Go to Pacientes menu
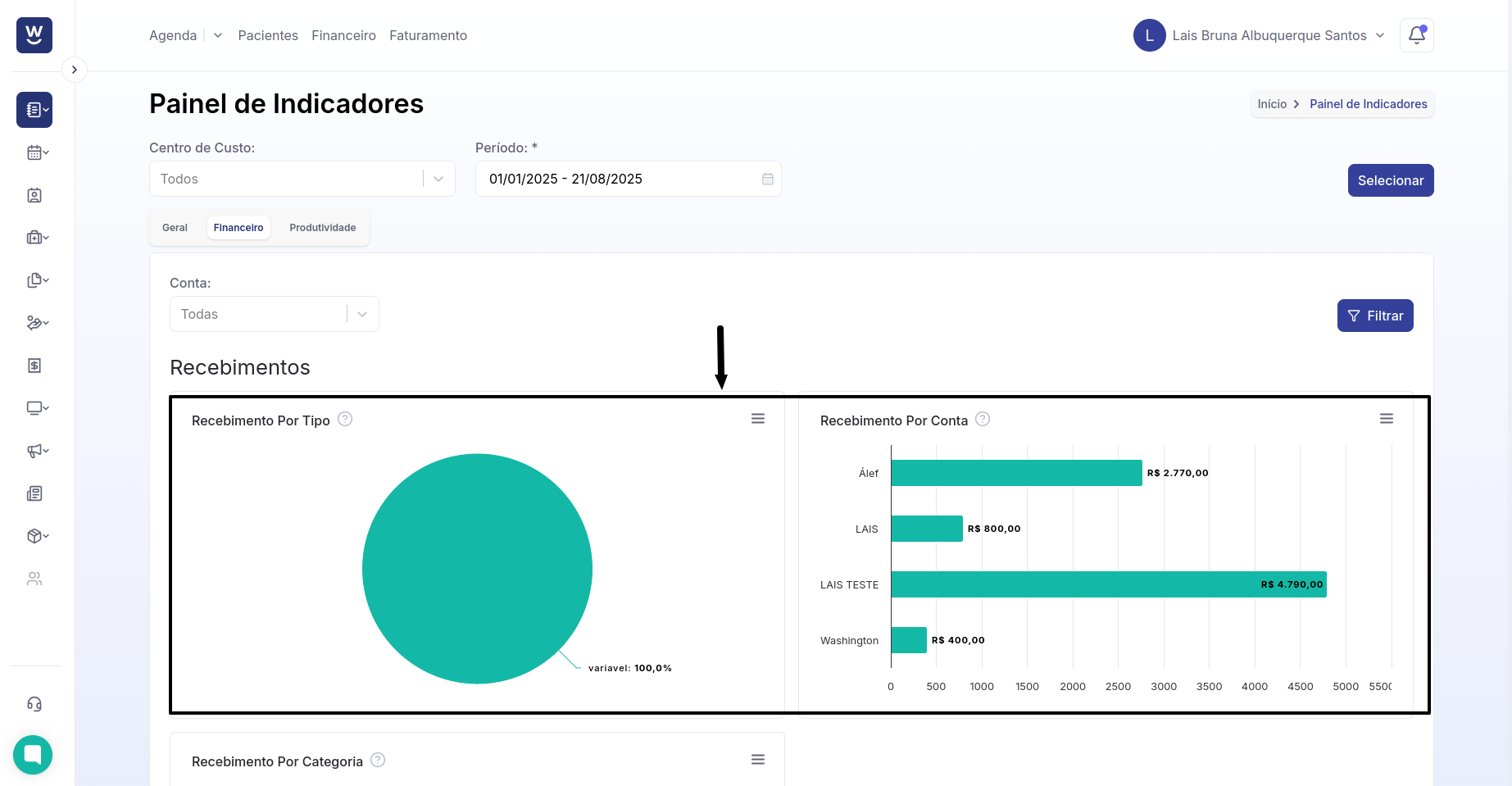The image size is (1512, 786). pos(268,35)
